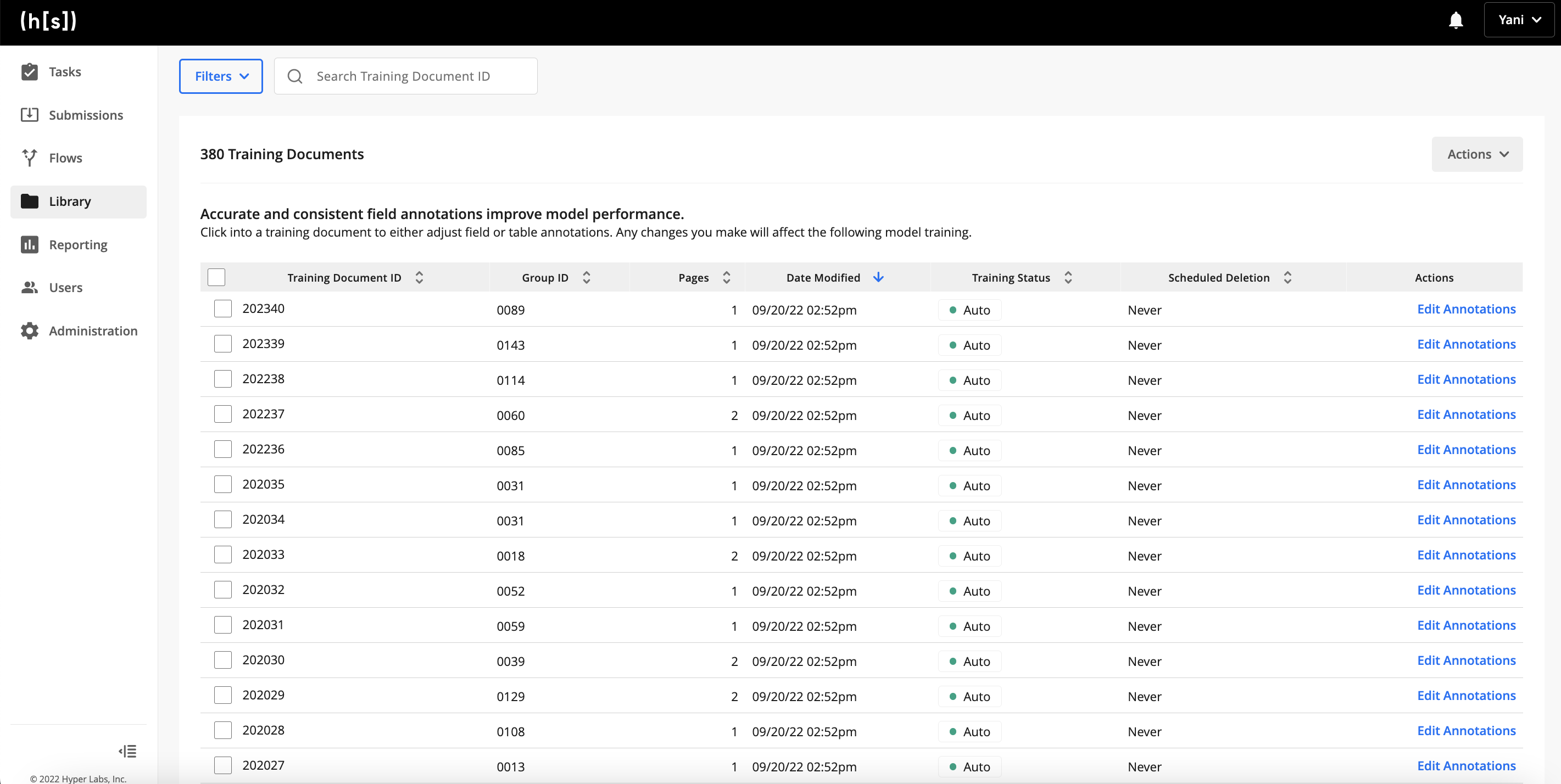Click Group ID 0129
The image size is (1561, 784).
point(510,697)
